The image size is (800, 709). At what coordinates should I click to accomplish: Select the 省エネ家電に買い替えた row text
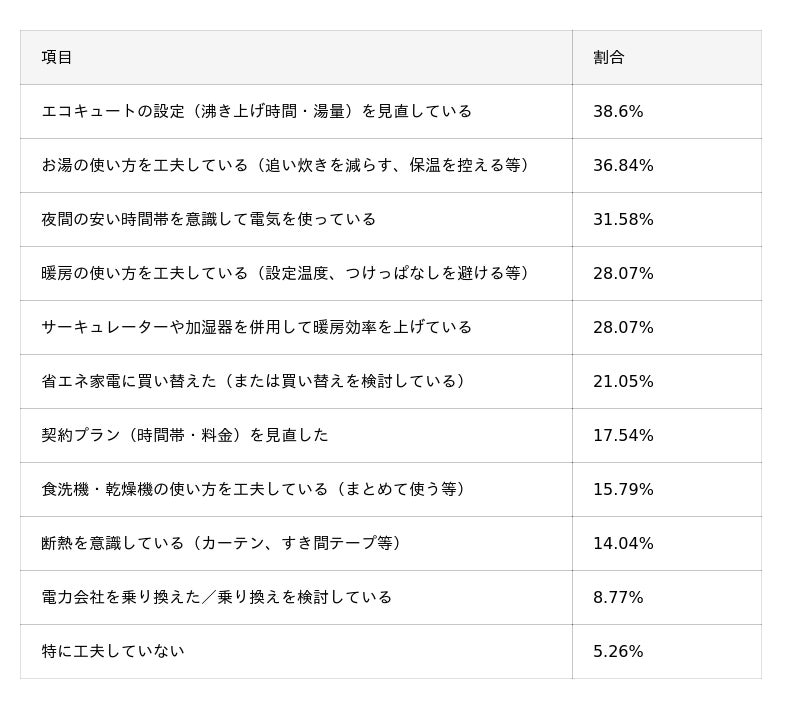point(253,381)
